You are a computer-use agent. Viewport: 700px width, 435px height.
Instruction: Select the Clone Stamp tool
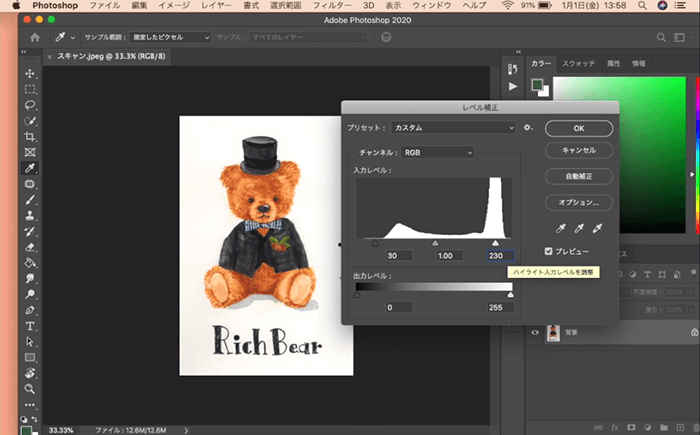(30, 215)
